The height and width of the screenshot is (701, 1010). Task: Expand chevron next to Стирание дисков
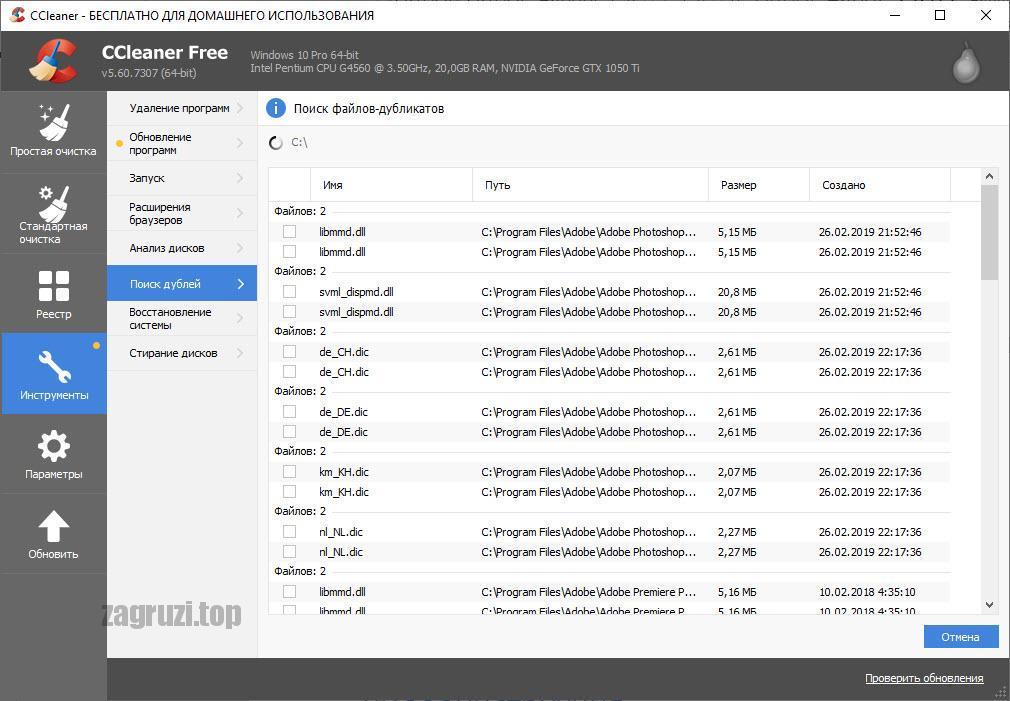pos(240,353)
